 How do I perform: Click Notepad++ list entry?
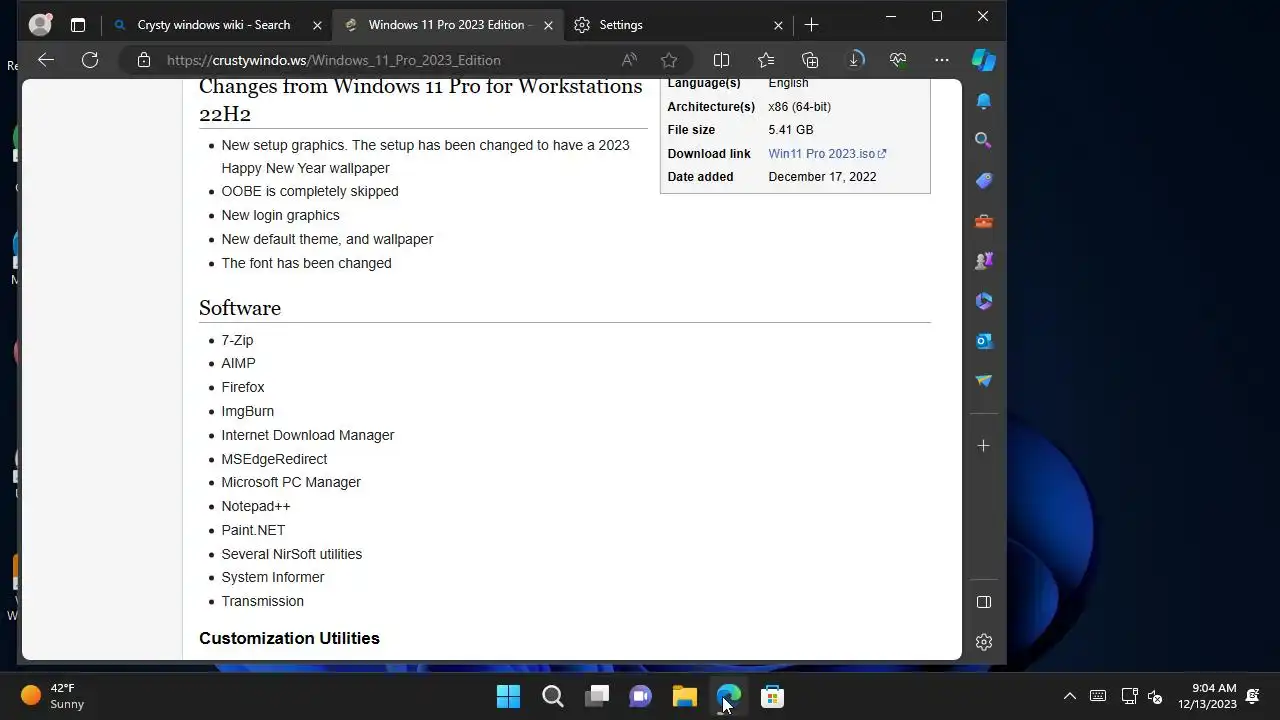[x=256, y=506]
